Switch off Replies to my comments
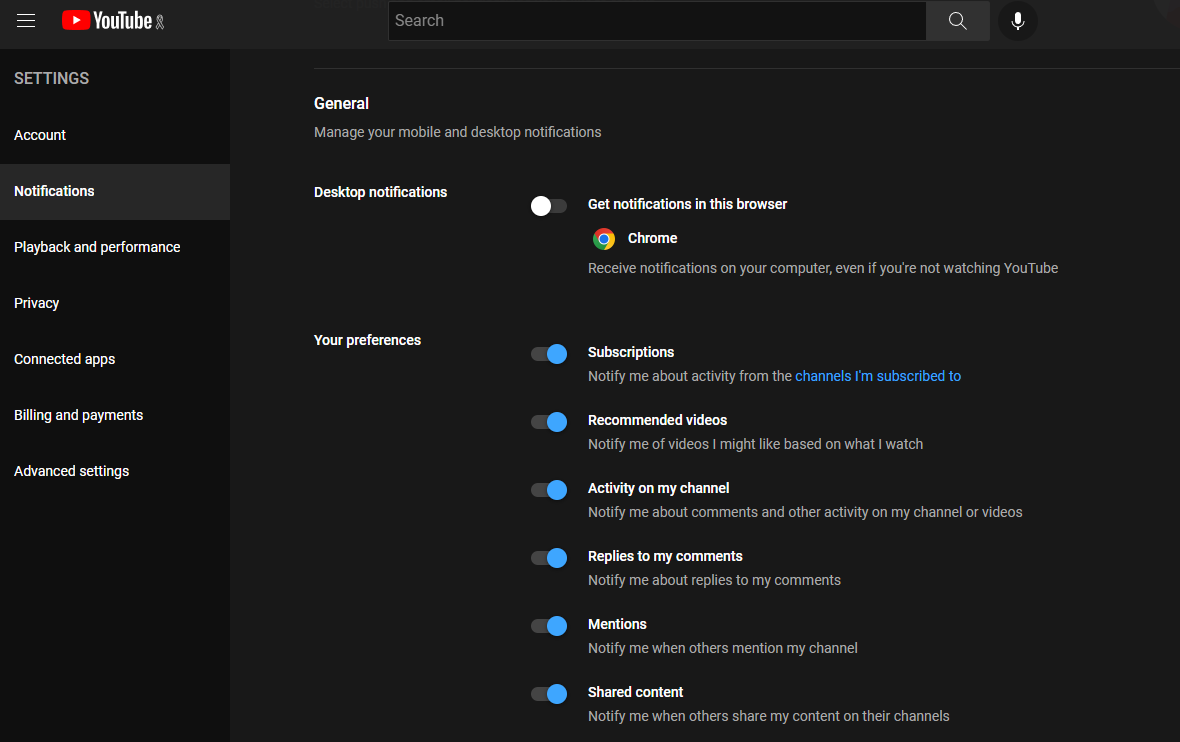This screenshot has height=742, width=1180. tap(549, 558)
